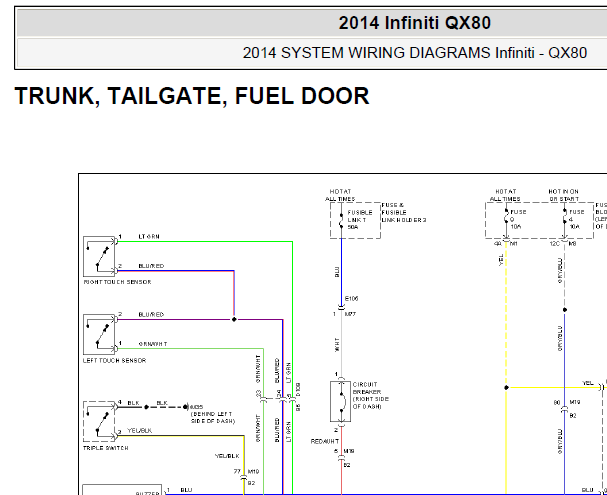Click the '(BEHIND LEFT SIDE OF DASH)' ground note

213,418
